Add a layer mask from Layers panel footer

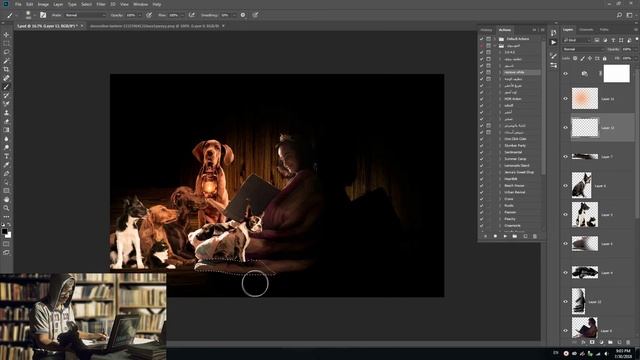(x=592, y=342)
